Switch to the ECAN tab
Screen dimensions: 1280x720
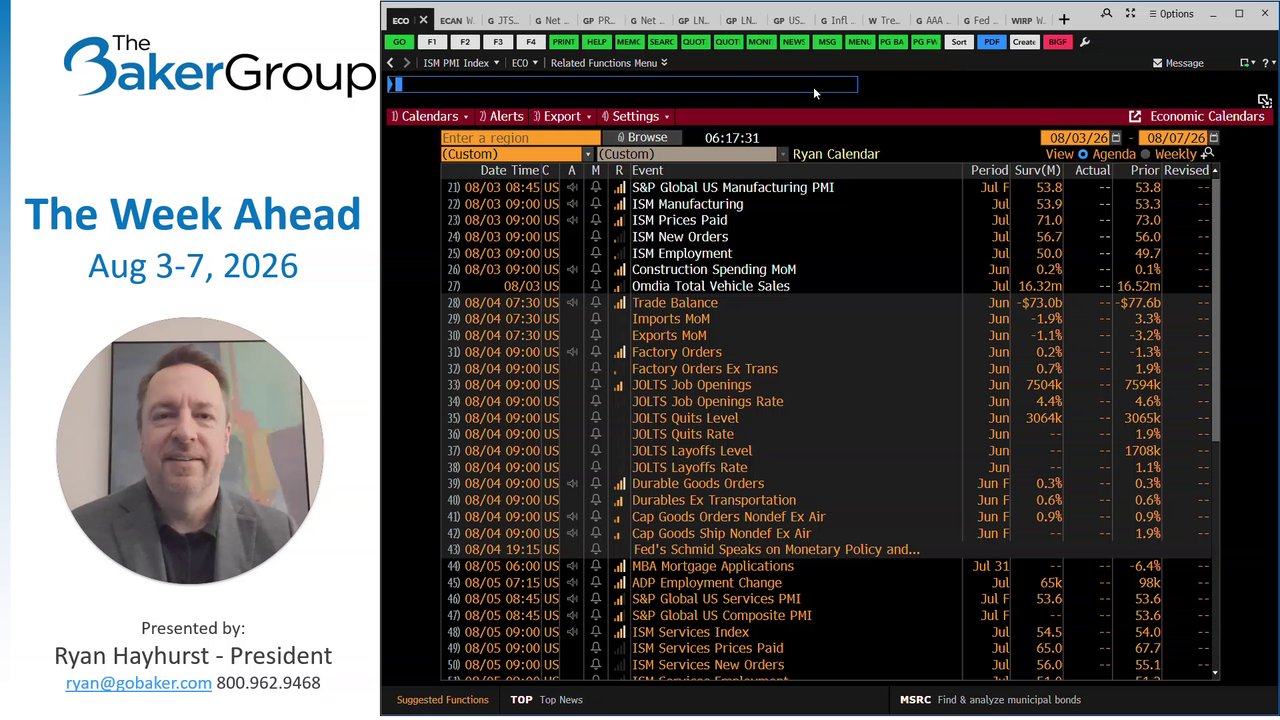point(457,20)
